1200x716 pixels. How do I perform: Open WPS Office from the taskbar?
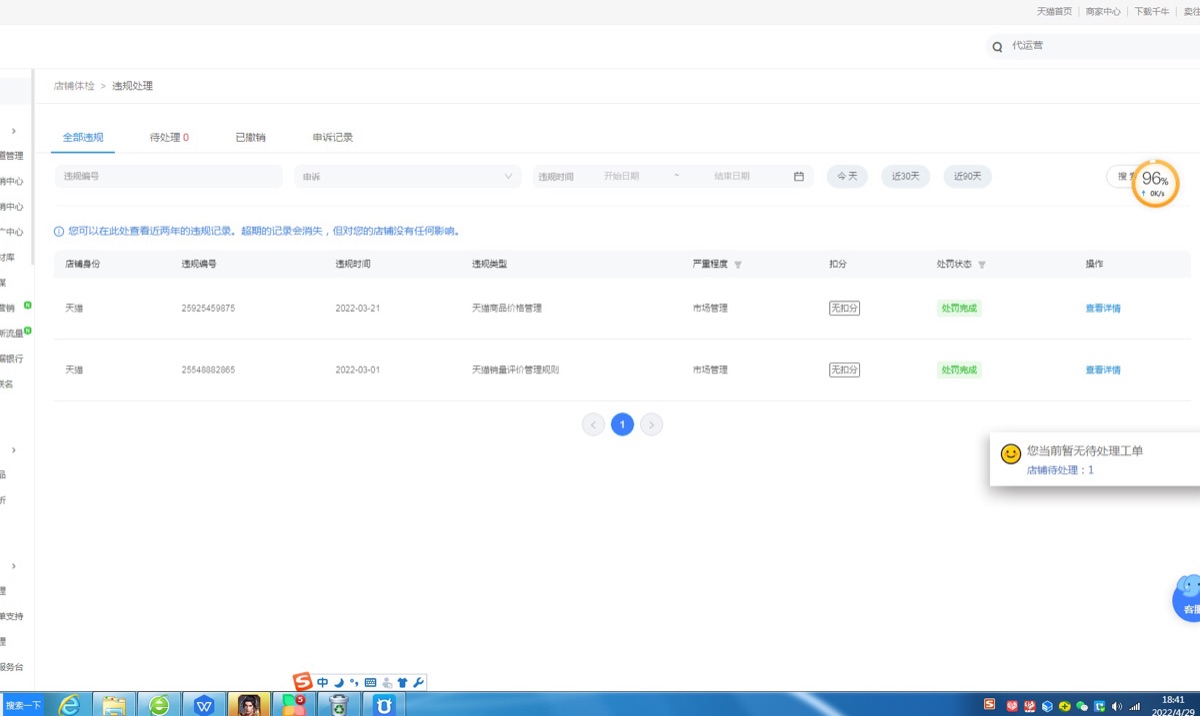click(x=204, y=705)
